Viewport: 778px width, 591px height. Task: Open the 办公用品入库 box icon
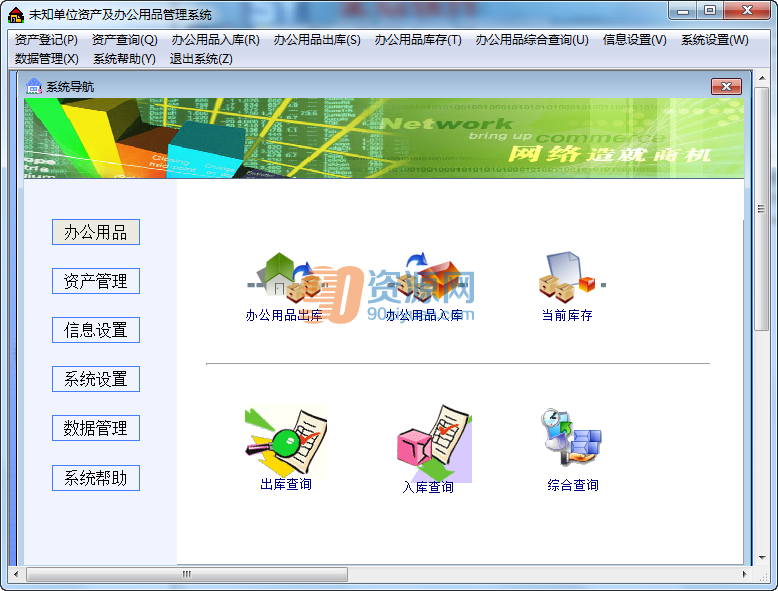pos(427,277)
